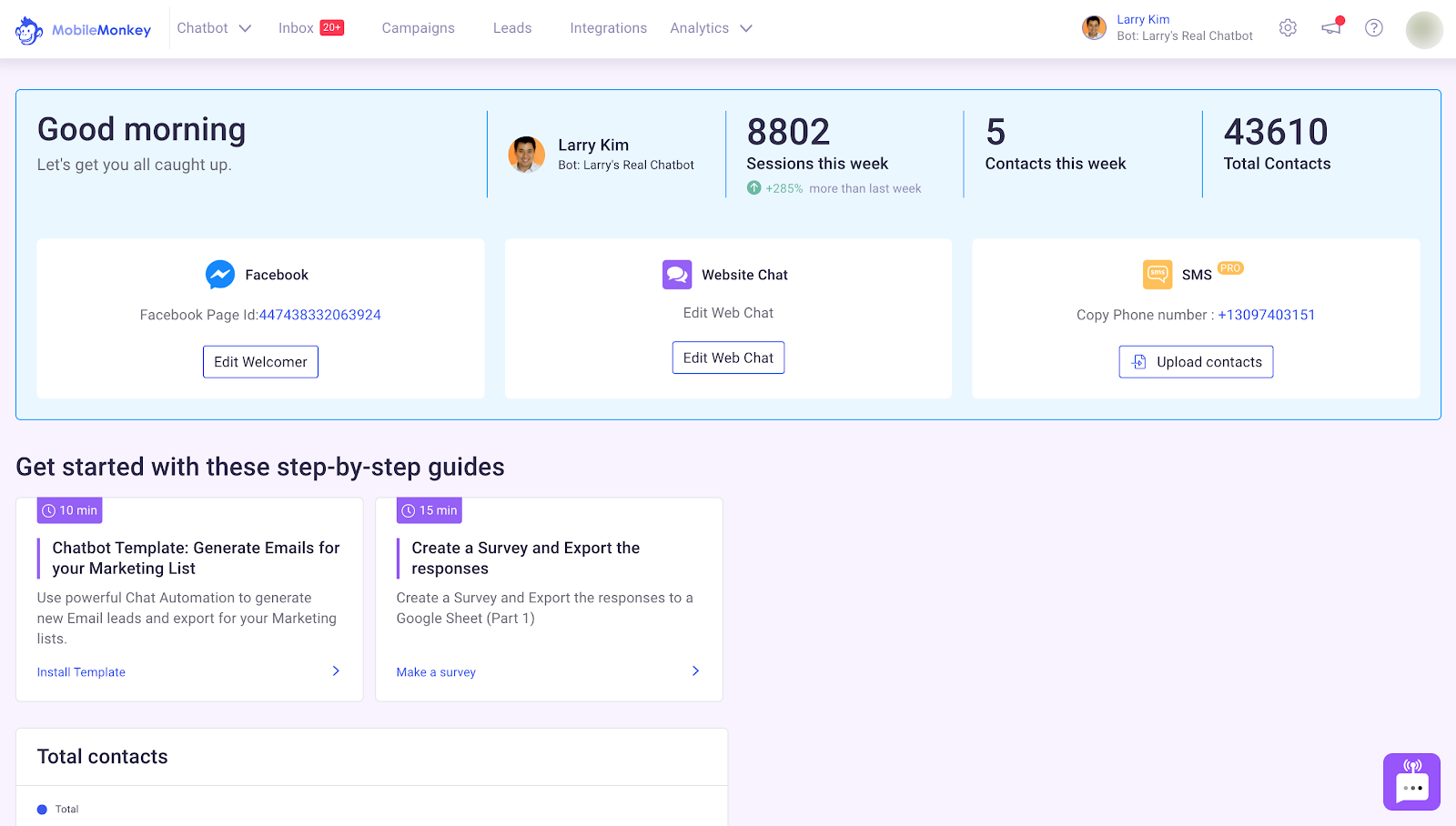
Task: Click the 15 min clock badge
Action: click(x=430, y=510)
